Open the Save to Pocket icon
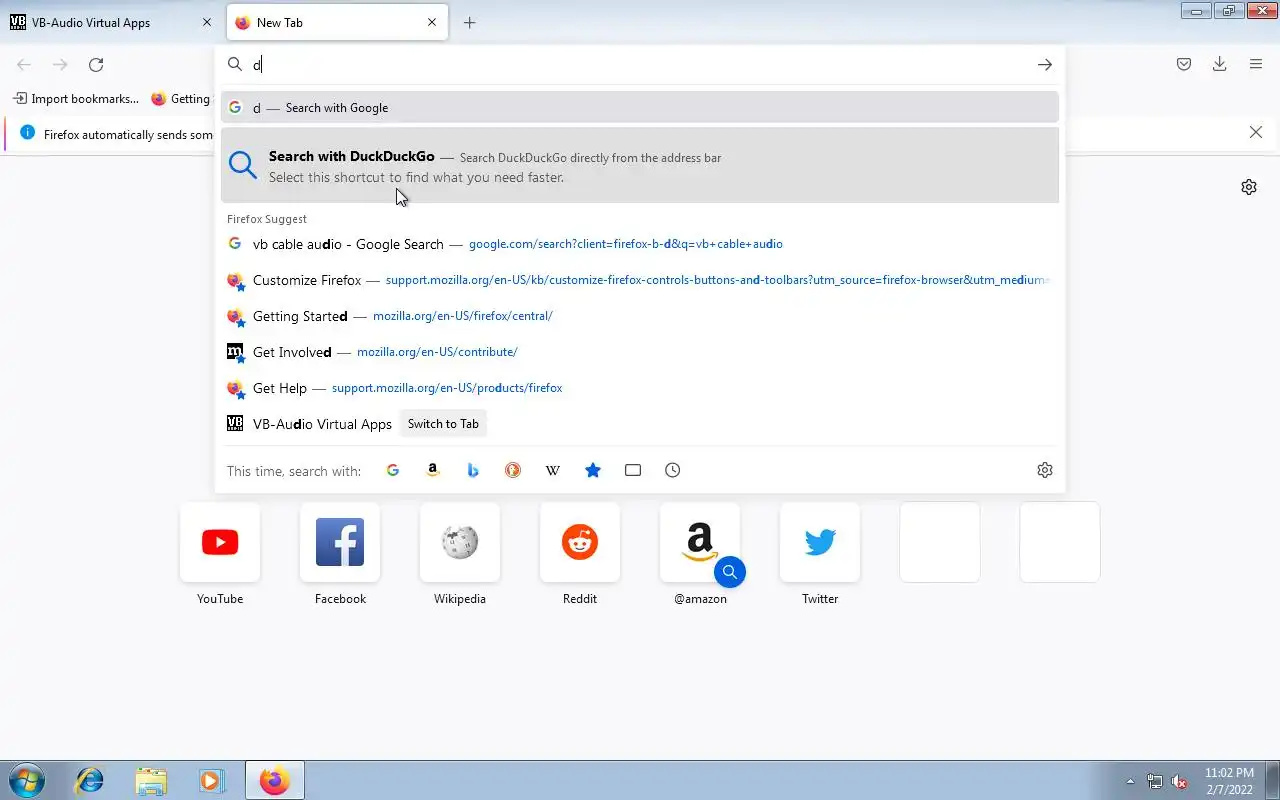The width and height of the screenshot is (1280, 800). coord(1184,65)
